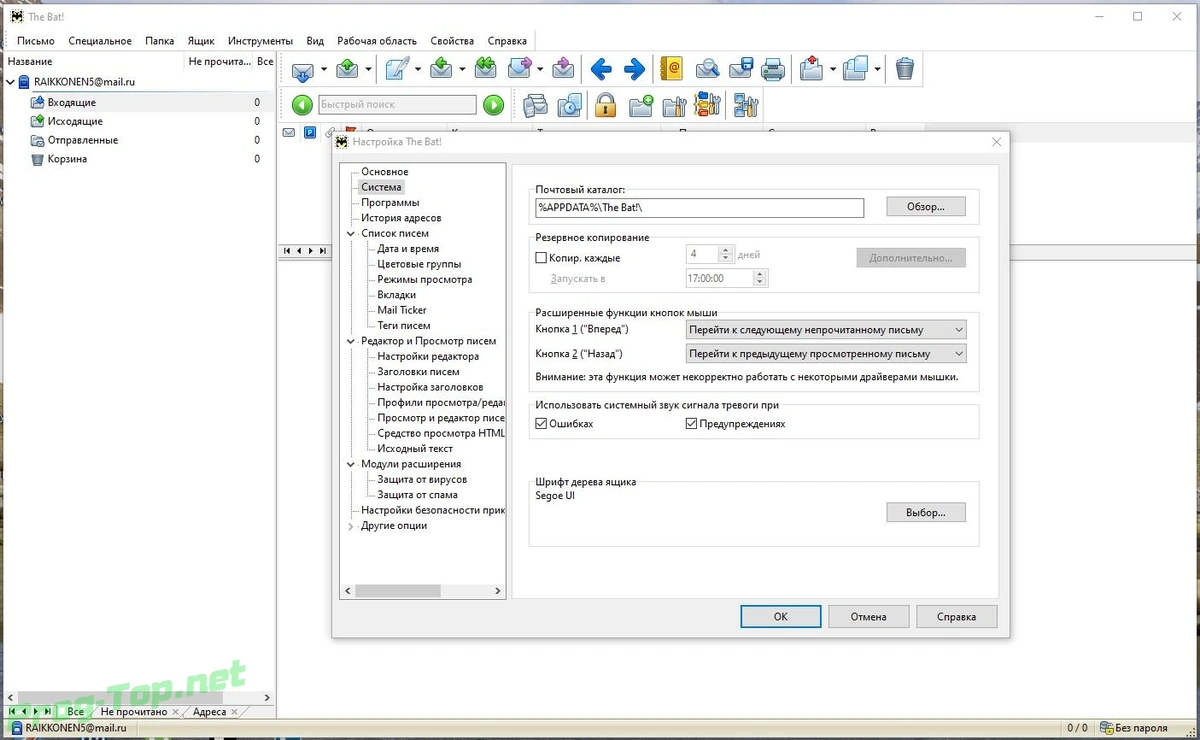Click the sorting office filters icon

click(x=707, y=104)
